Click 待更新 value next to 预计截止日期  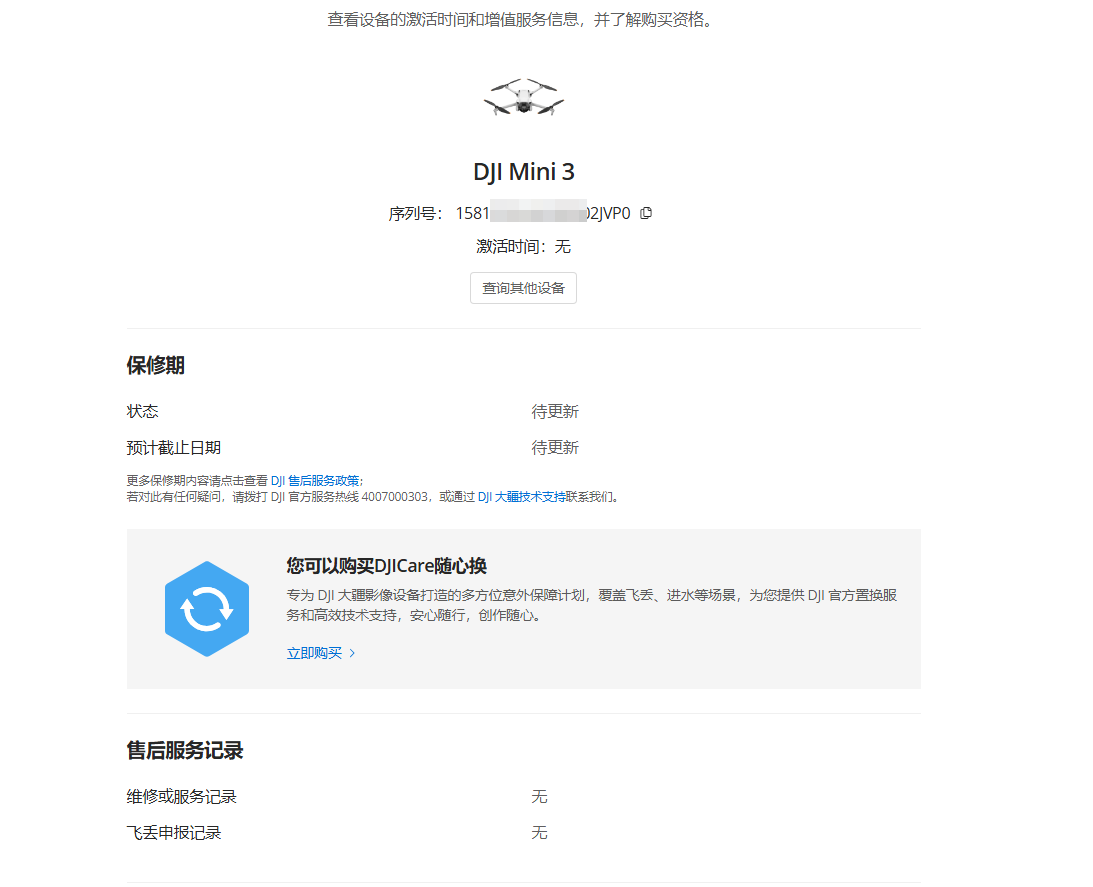pos(555,448)
